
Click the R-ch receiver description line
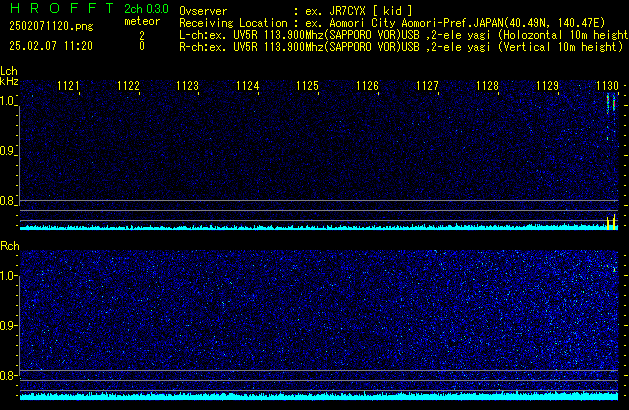coord(401,47)
